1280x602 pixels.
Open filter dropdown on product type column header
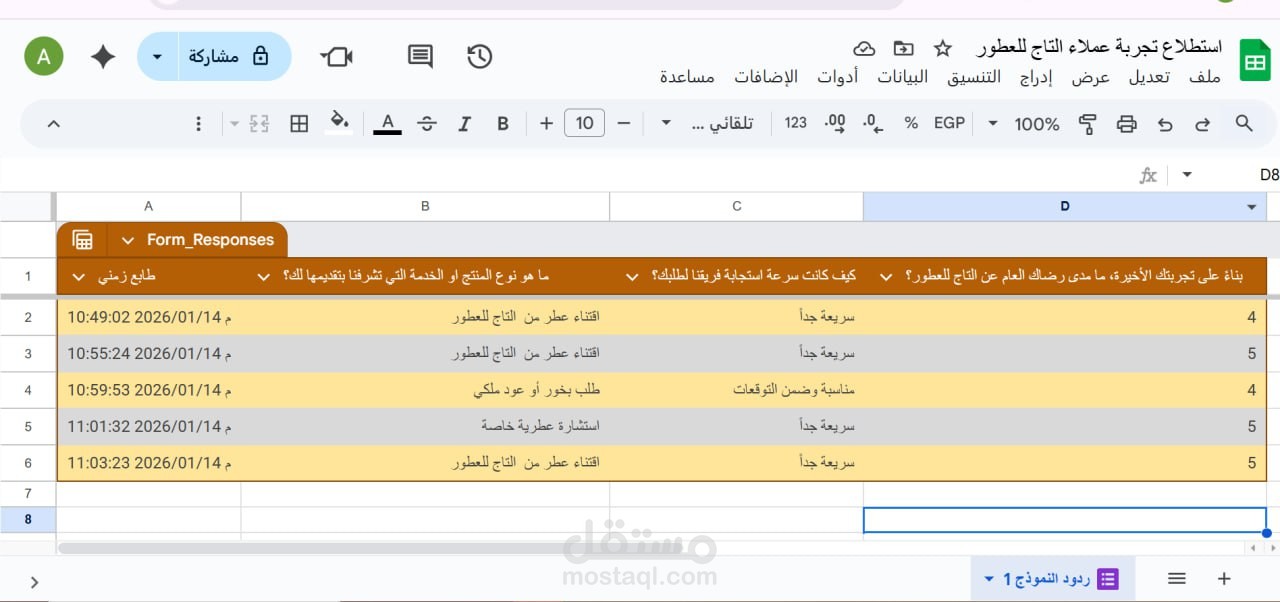264,277
